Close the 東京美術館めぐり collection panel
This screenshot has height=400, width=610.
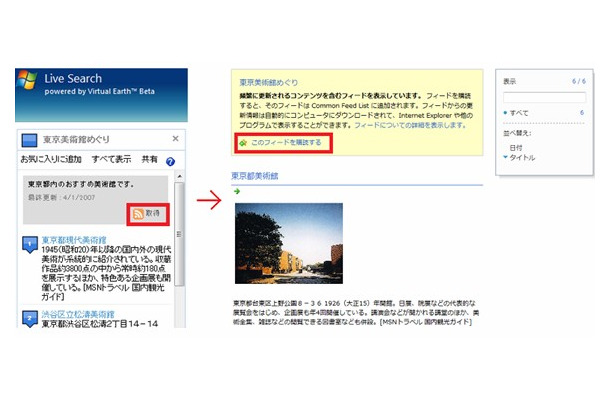tap(175, 139)
